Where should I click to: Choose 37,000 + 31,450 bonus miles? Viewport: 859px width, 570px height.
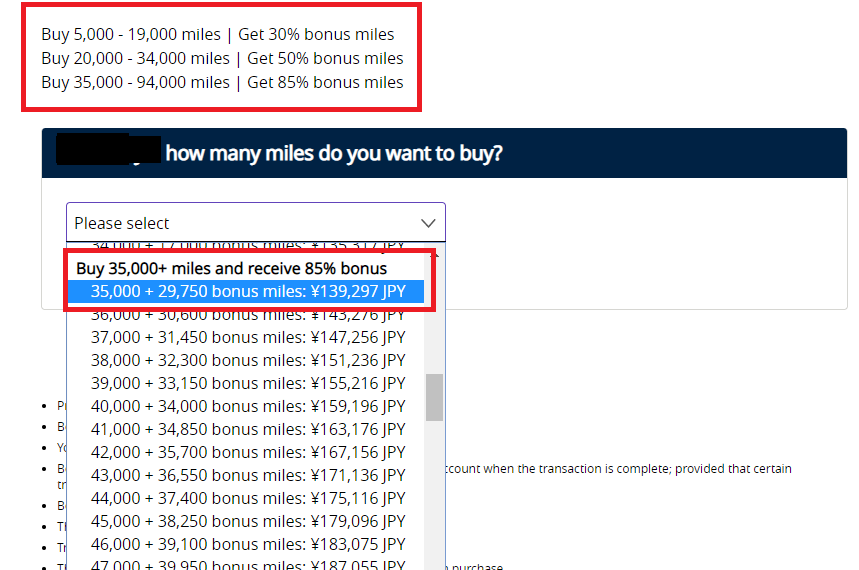(247, 337)
